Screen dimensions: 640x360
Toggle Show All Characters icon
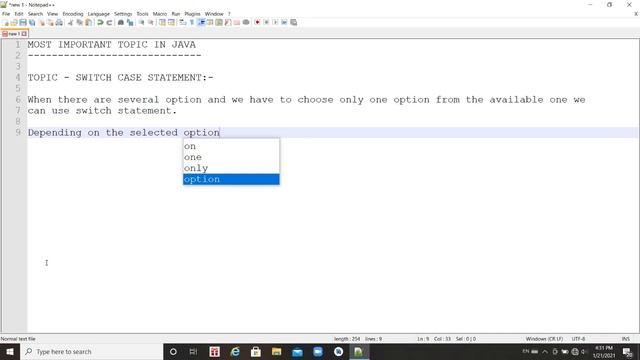(192, 22)
